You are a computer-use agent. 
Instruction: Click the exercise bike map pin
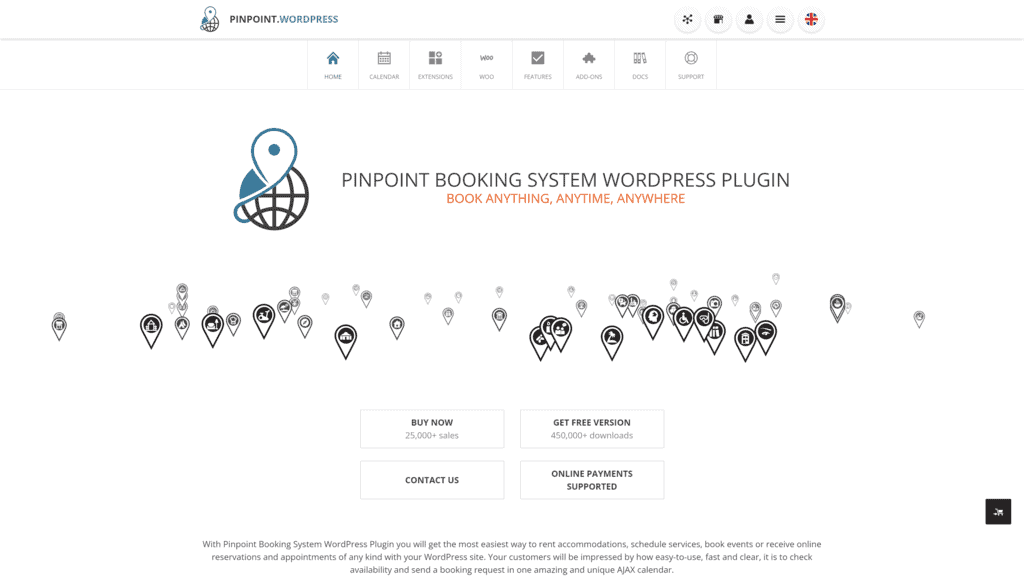(x=264, y=321)
